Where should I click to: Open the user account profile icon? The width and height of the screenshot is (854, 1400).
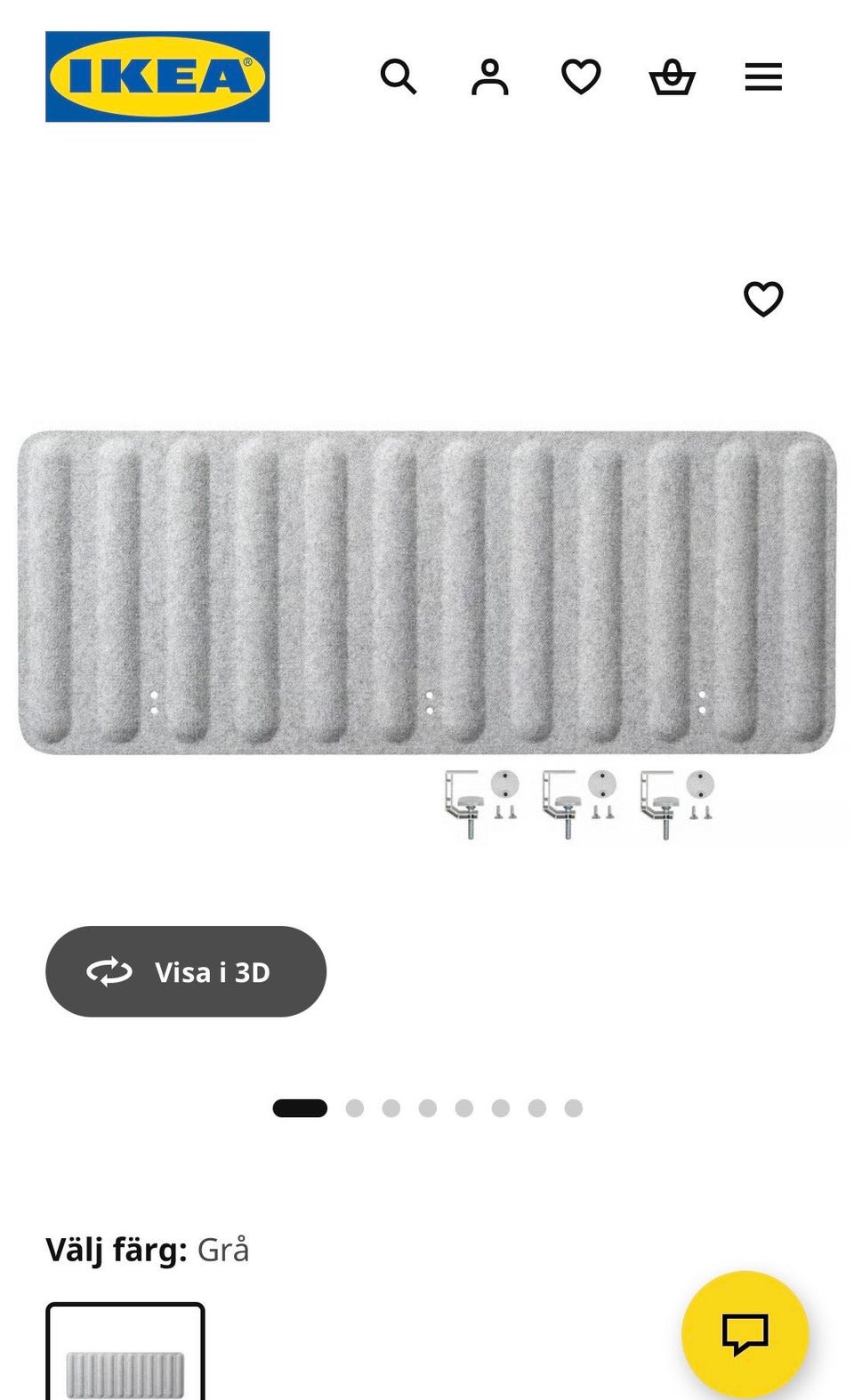489,77
